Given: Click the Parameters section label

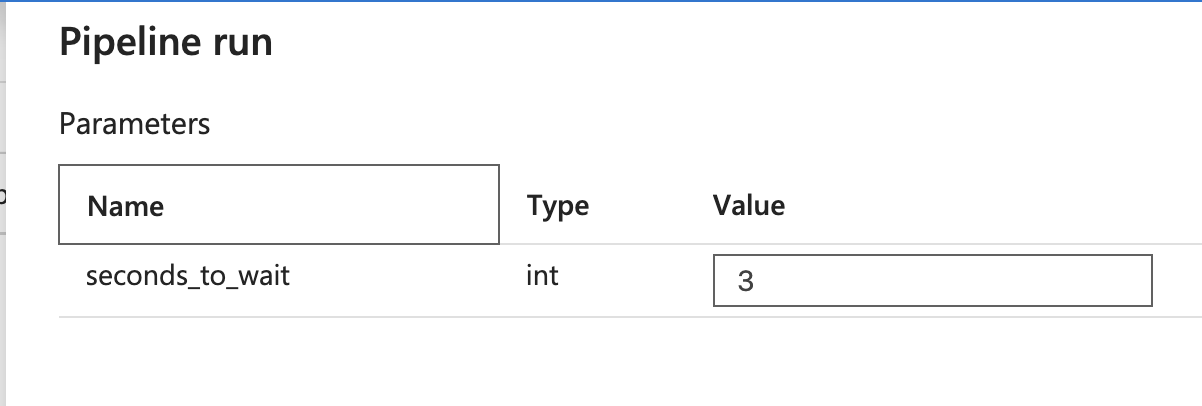Looking at the screenshot, I should 135,124.
